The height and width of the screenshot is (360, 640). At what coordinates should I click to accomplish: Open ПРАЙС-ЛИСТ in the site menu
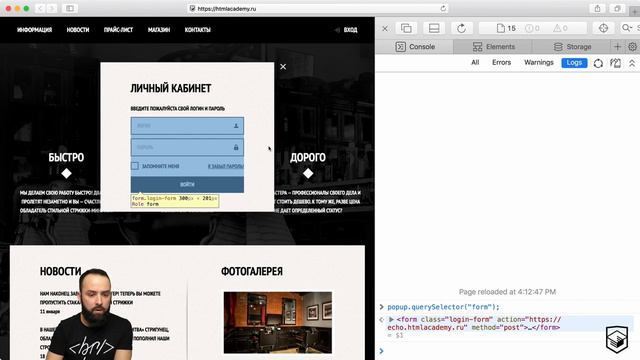118,30
